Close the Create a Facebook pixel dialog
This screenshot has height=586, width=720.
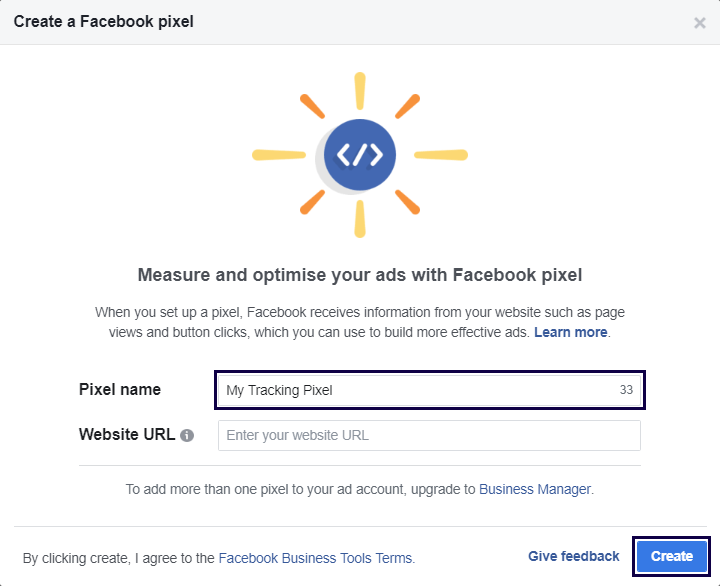point(700,23)
